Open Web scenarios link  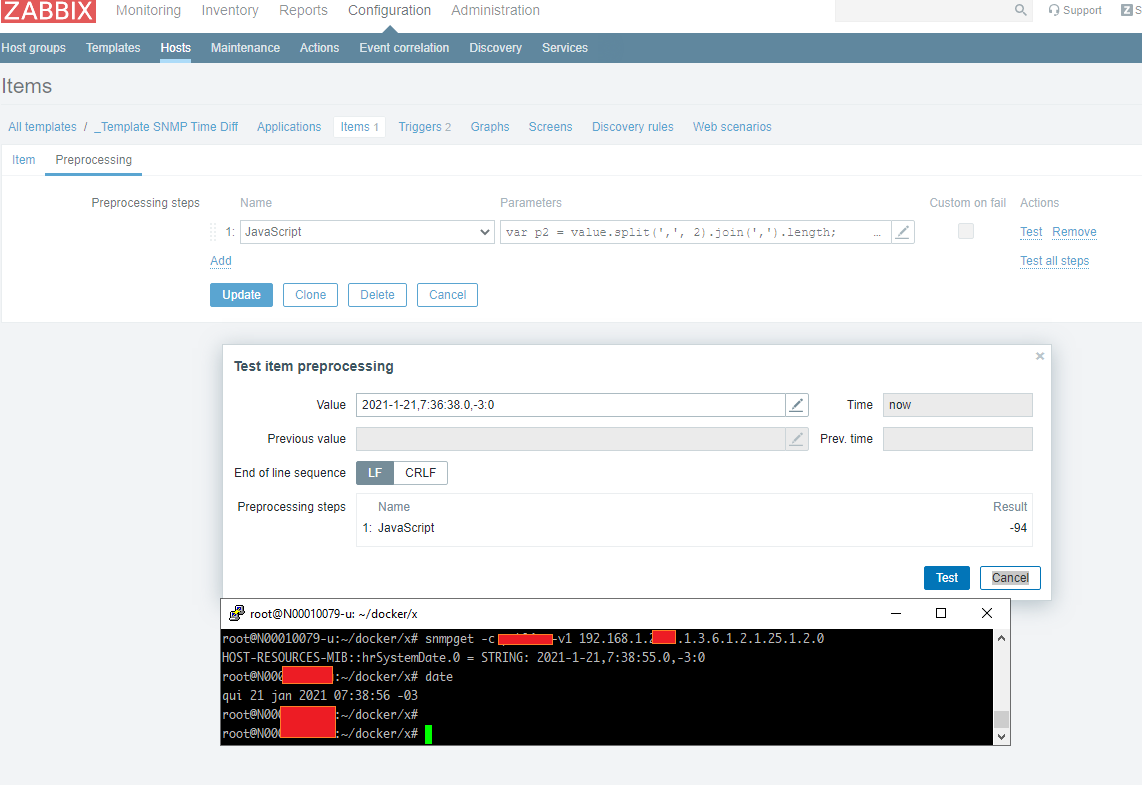coord(732,127)
